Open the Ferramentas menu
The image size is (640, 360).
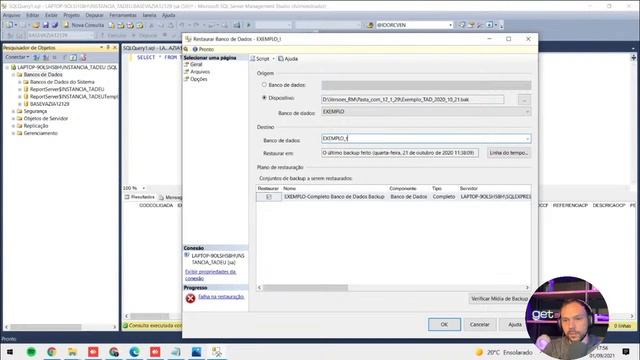pos(123,15)
